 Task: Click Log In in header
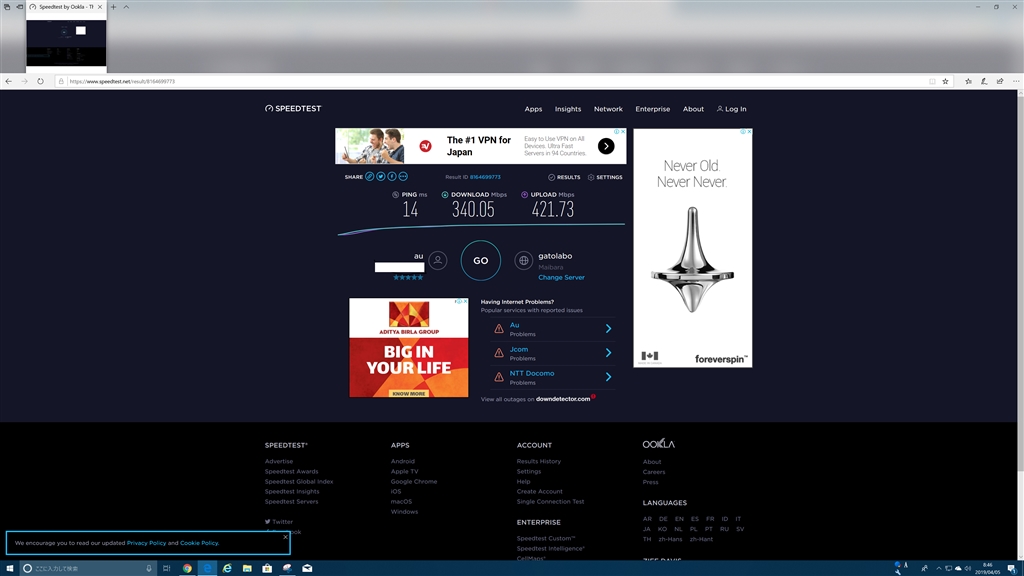click(x=731, y=109)
